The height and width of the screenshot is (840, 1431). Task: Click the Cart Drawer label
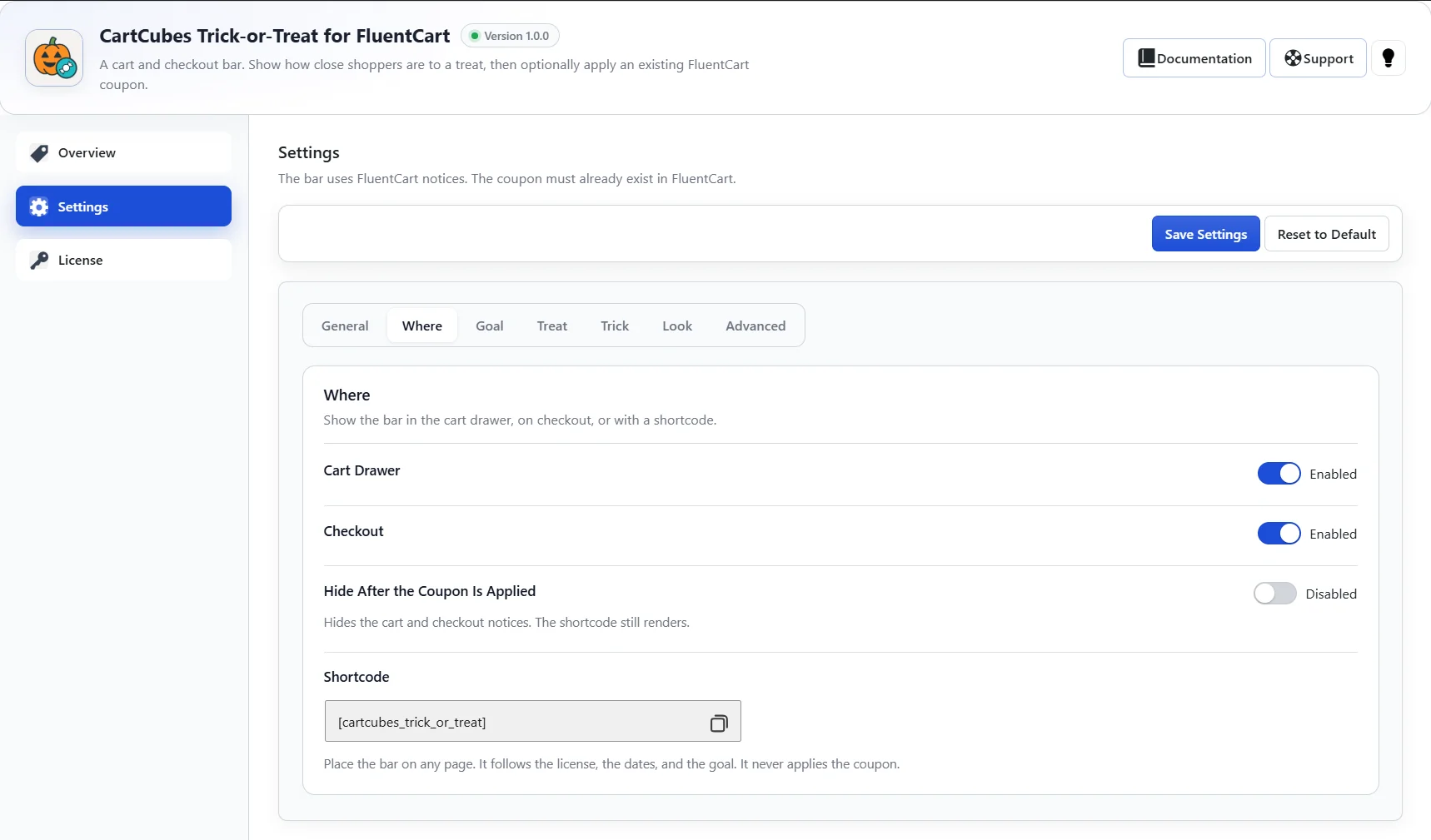pyautogui.click(x=361, y=470)
